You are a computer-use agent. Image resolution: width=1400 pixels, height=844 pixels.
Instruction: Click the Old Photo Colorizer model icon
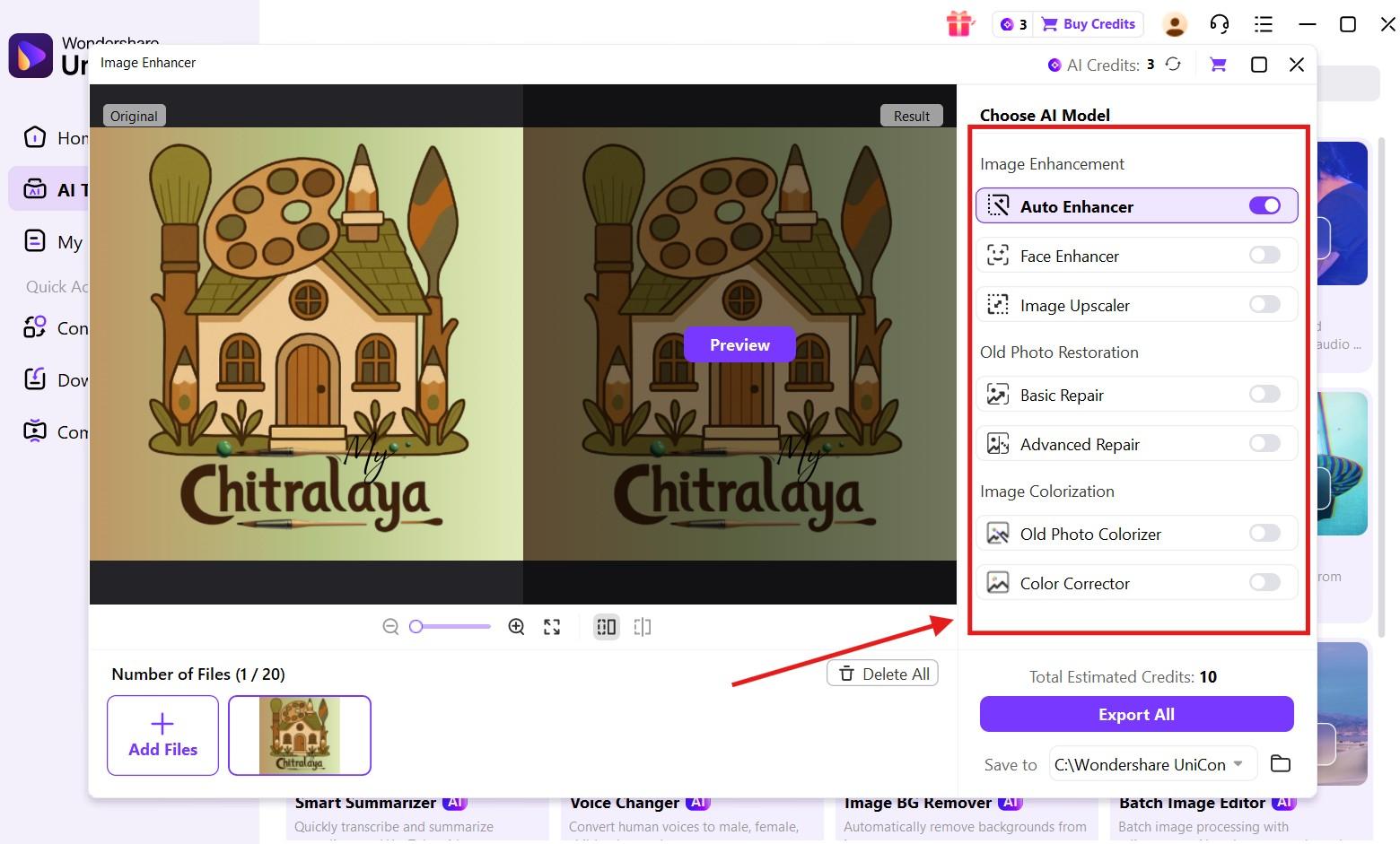998,534
